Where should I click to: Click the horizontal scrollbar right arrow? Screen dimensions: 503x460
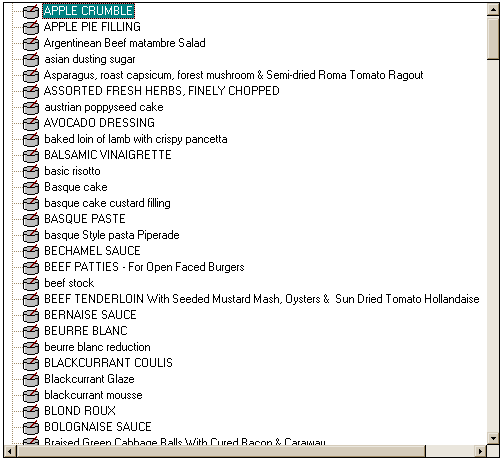(480, 451)
